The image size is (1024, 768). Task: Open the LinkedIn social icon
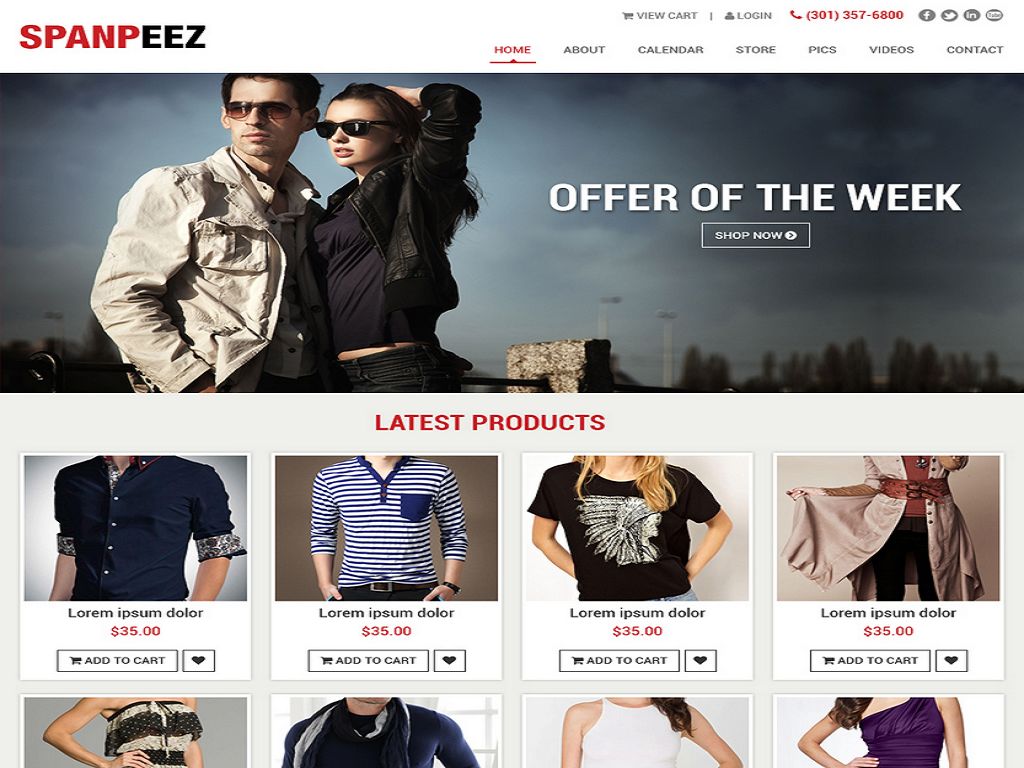pyautogui.click(x=972, y=15)
